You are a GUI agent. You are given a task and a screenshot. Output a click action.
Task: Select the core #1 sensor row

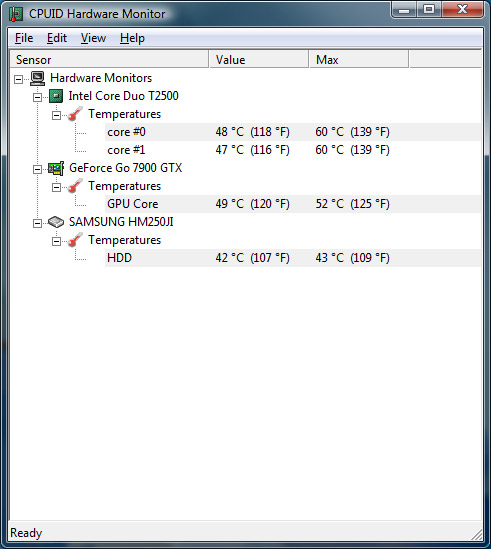click(293, 150)
